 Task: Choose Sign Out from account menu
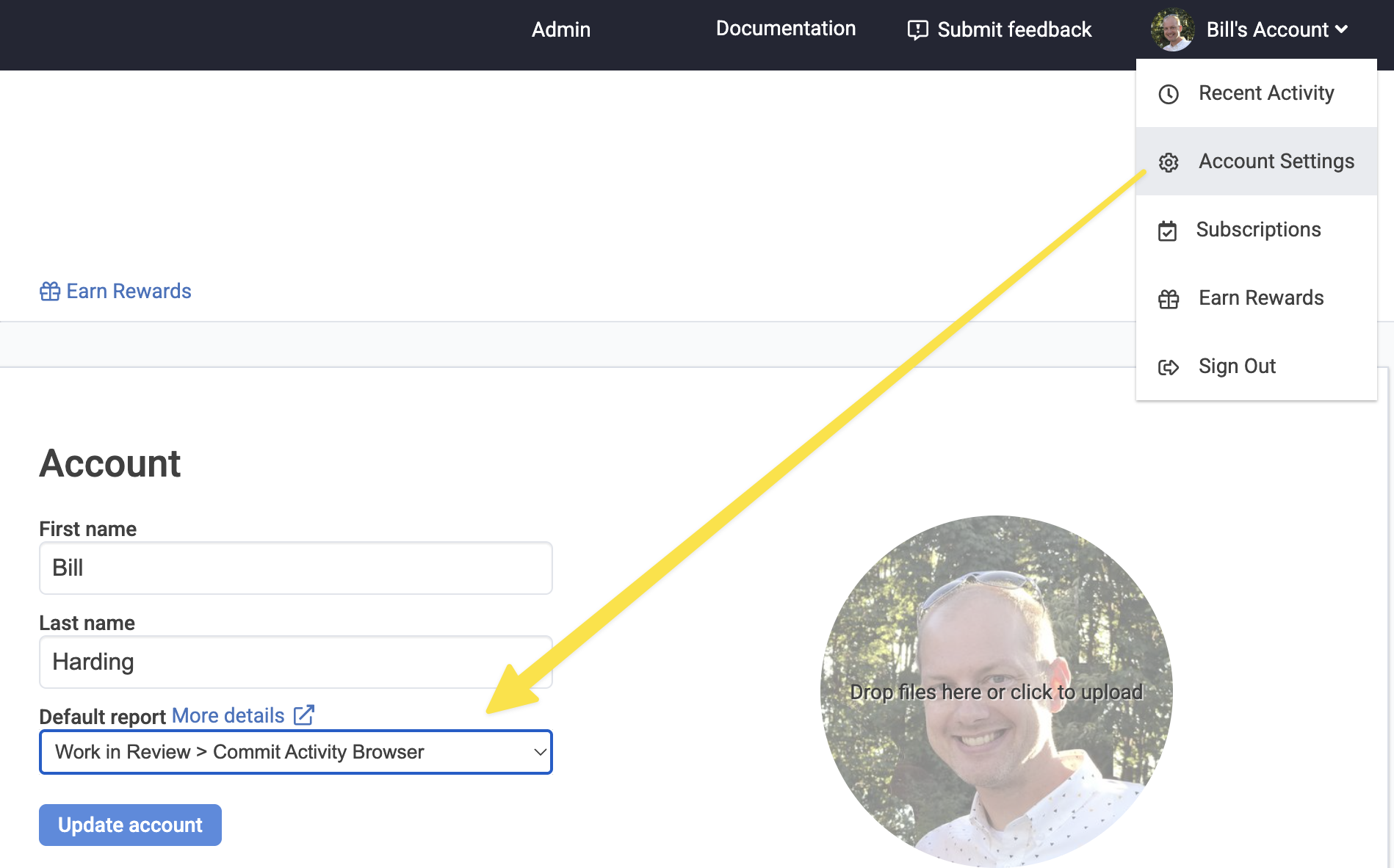(1257, 366)
